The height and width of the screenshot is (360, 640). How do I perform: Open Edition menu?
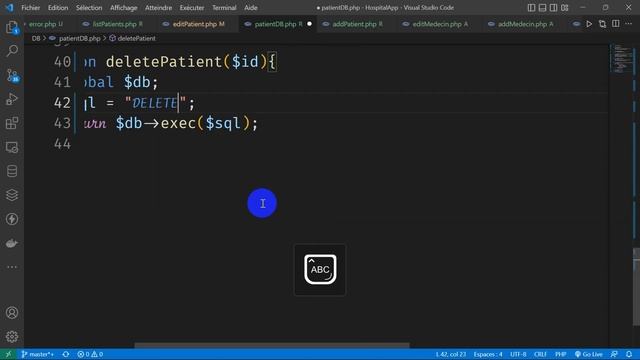(x=58, y=8)
